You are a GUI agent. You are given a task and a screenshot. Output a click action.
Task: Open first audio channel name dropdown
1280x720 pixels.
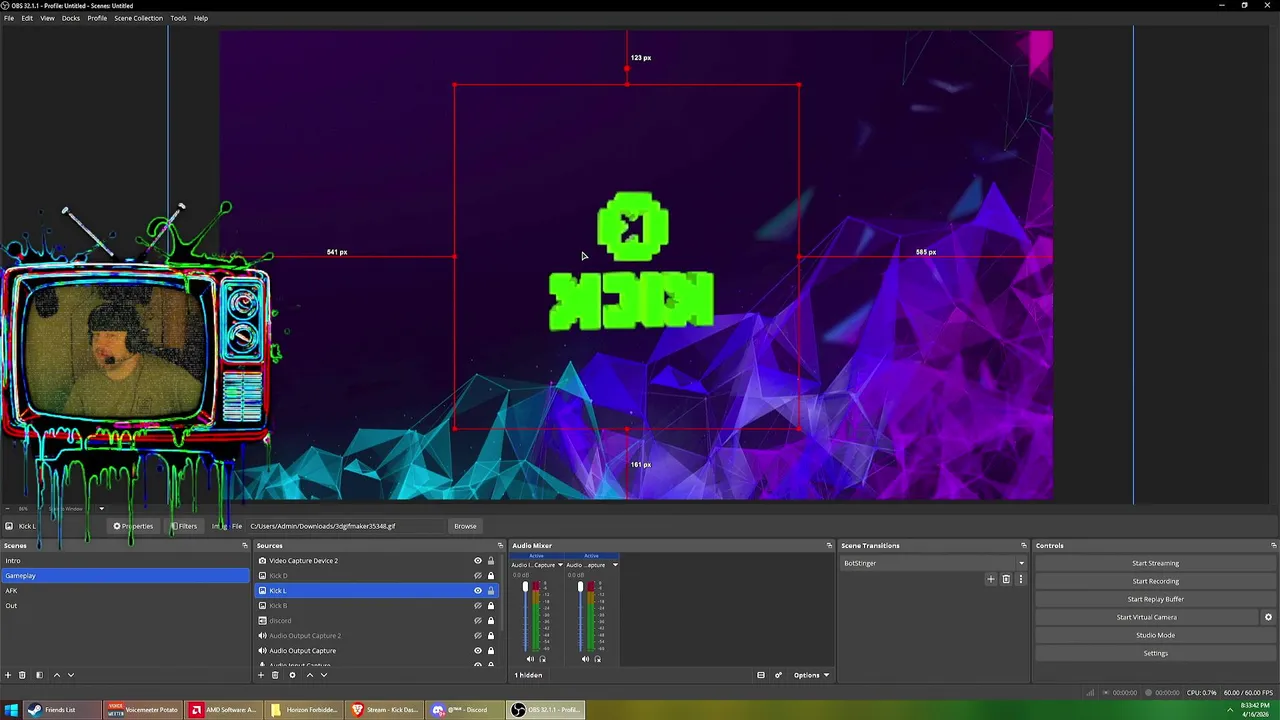pos(560,565)
